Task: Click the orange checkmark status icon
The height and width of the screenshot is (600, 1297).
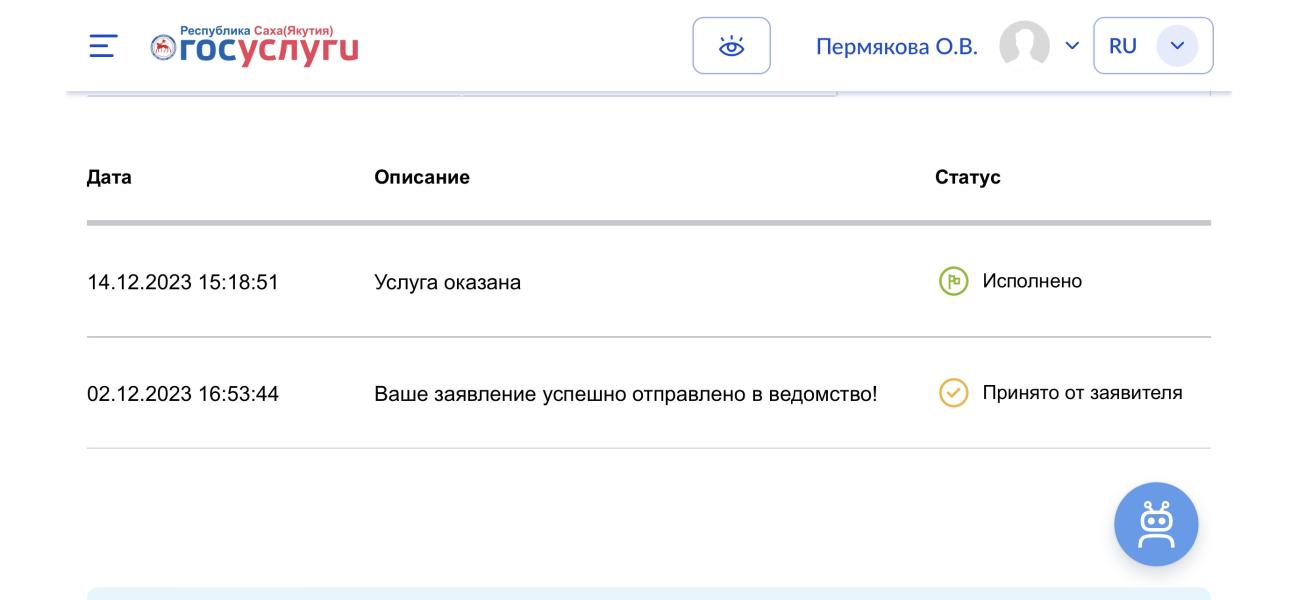Action: [x=954, y=393]
